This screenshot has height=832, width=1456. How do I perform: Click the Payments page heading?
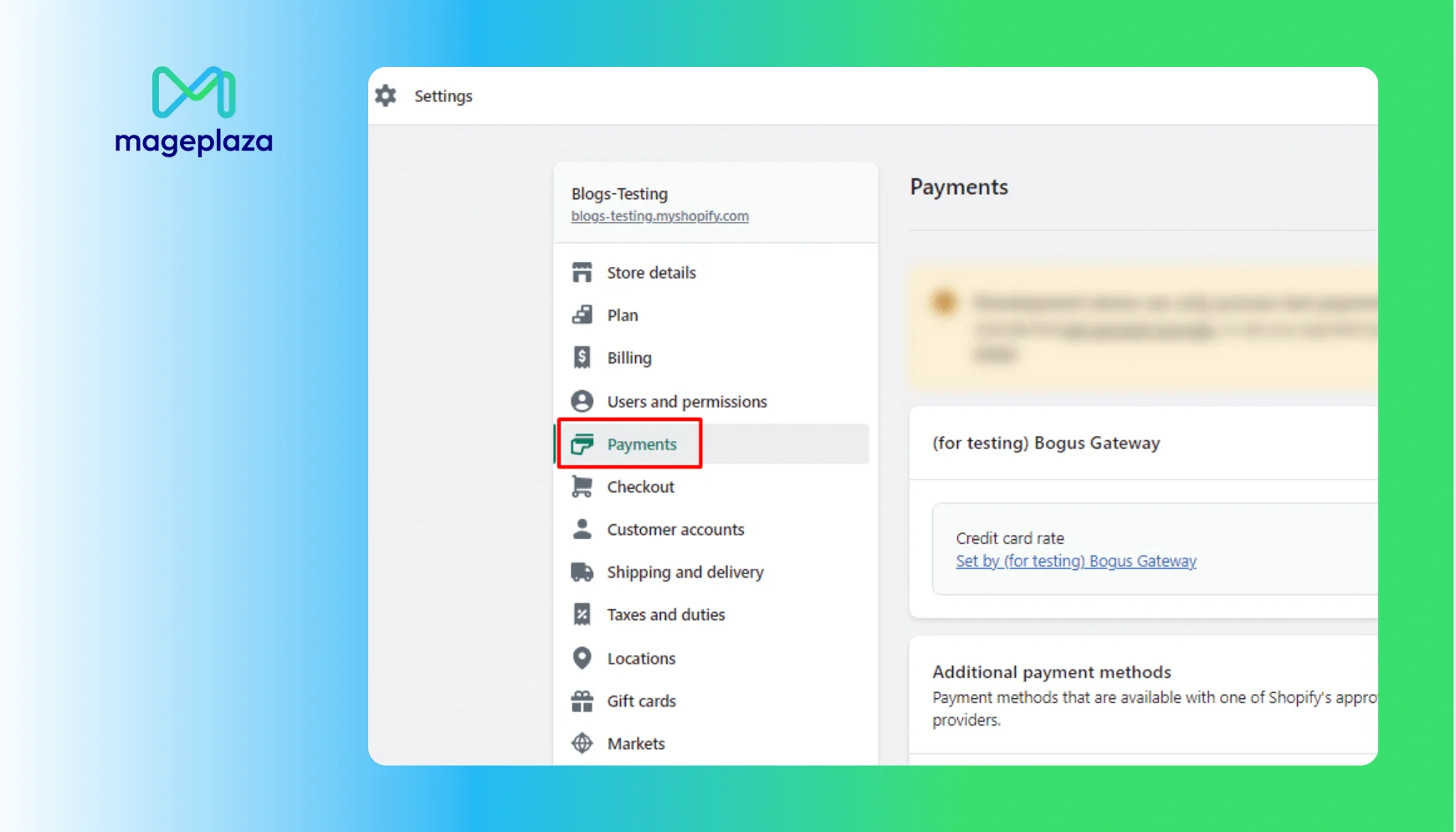(959, 187)
